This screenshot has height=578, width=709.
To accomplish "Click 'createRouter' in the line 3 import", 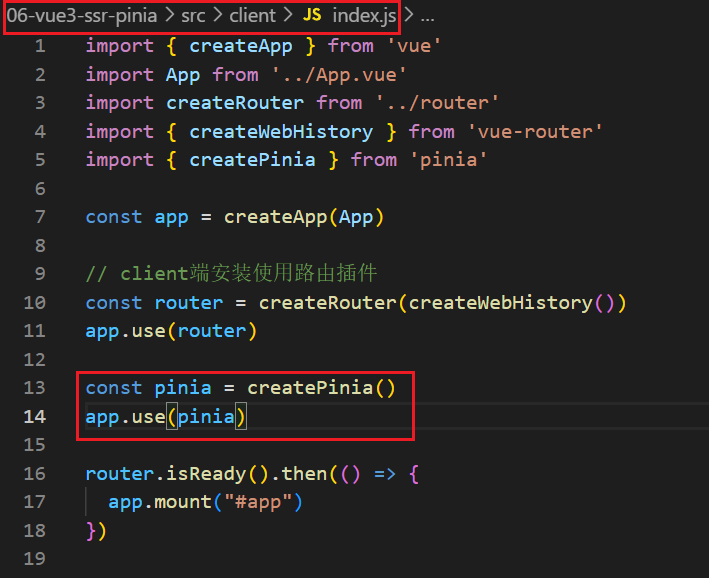I will [235, 103].
